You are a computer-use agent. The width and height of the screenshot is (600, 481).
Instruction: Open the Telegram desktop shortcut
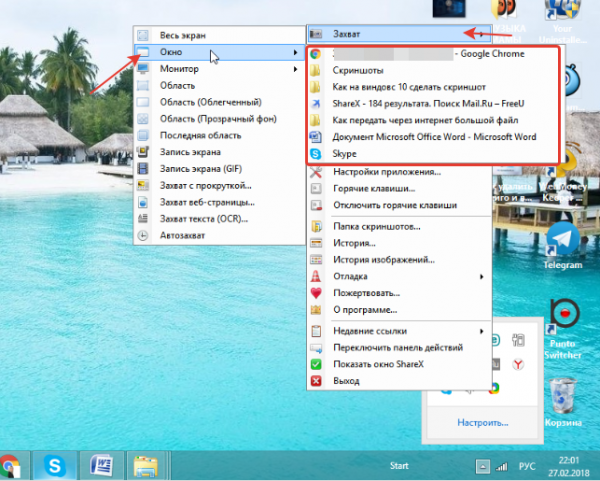[x=562, y=246]
